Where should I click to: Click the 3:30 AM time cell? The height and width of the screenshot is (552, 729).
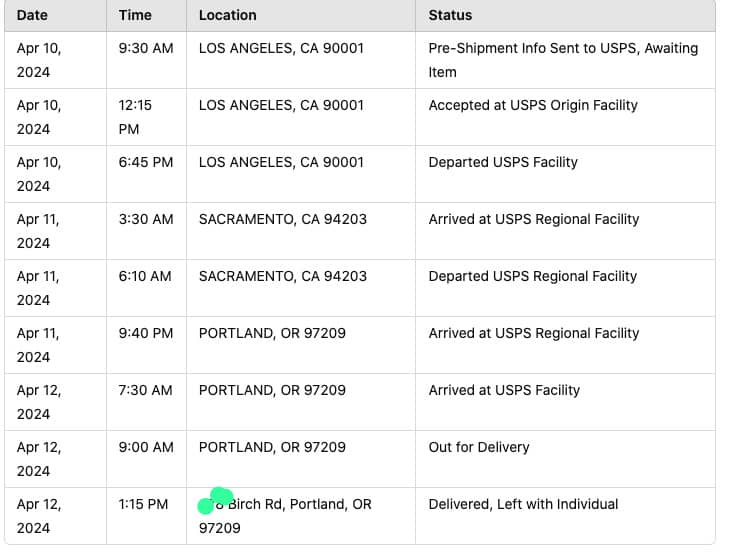point(145,219)
